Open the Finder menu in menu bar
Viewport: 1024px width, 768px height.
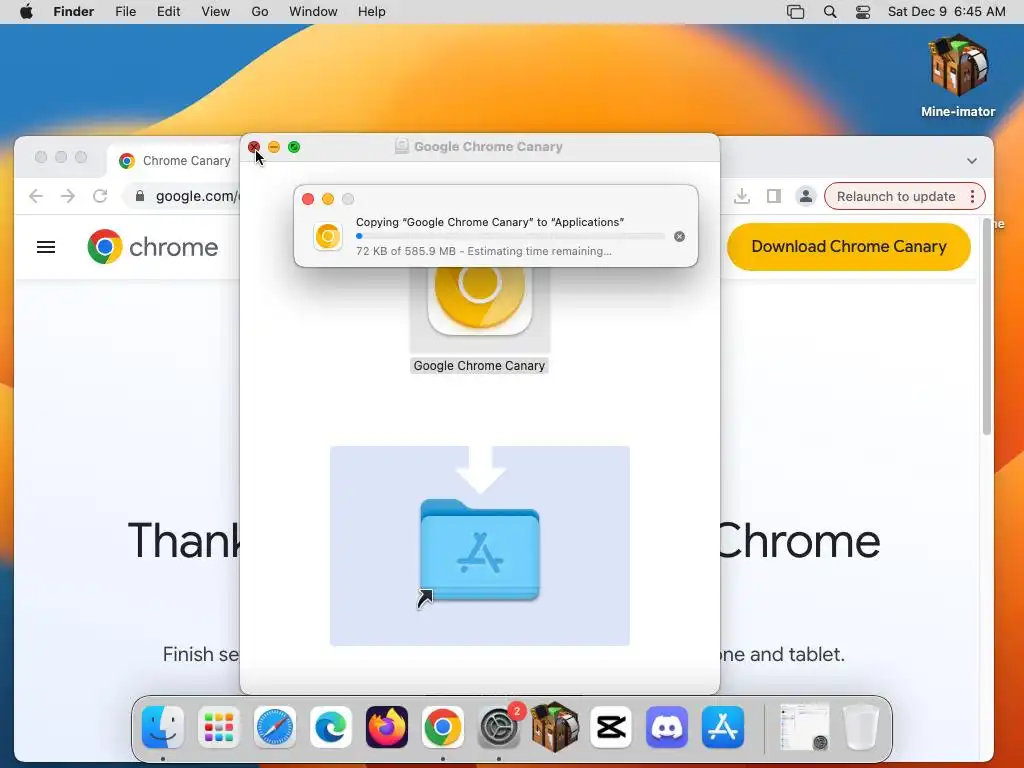73,12
